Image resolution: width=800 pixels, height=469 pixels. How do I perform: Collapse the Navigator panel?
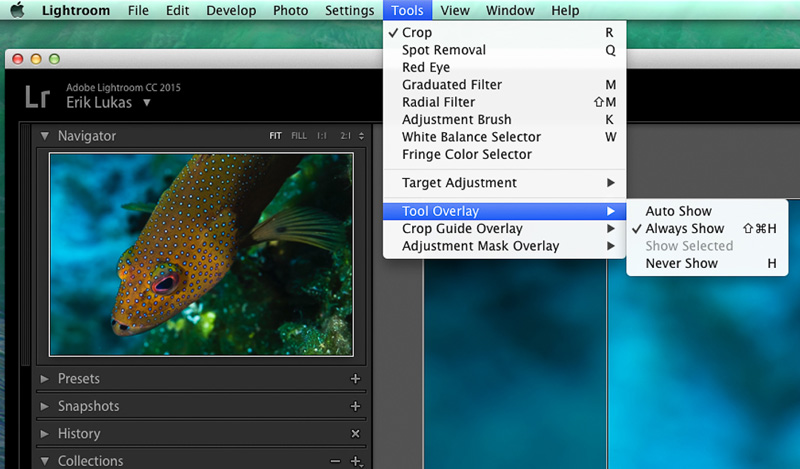(x=45, y=136)
